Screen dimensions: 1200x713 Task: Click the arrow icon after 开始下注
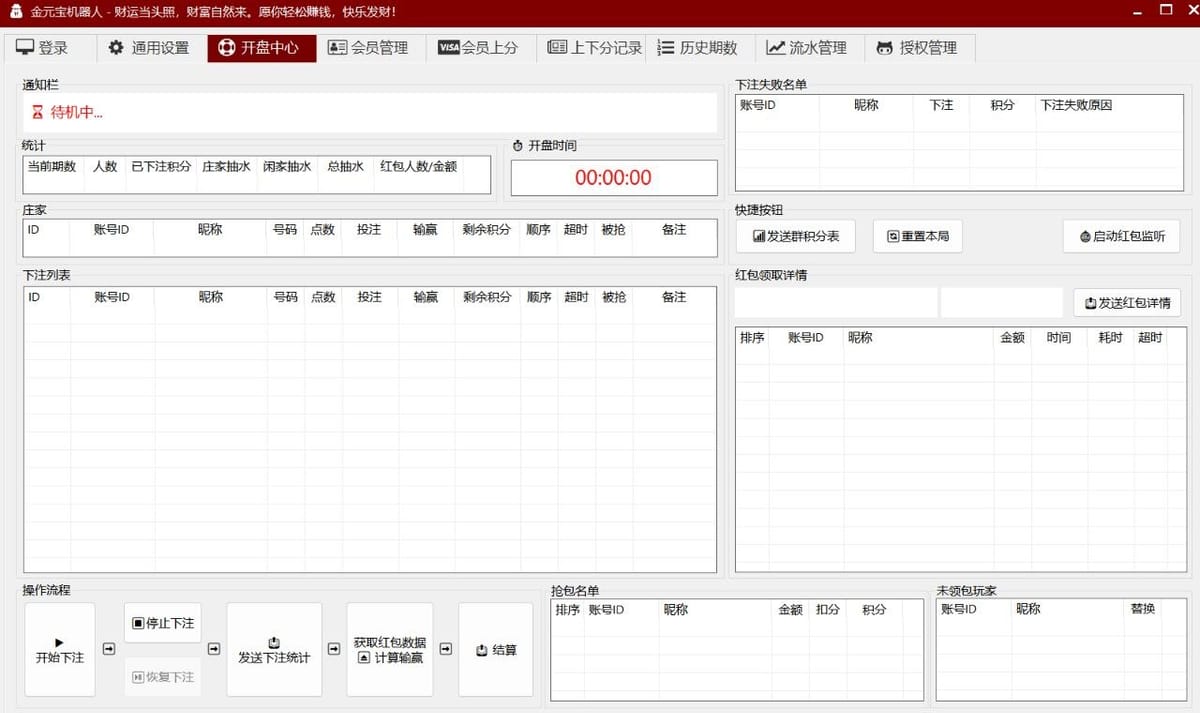point(109,649)
